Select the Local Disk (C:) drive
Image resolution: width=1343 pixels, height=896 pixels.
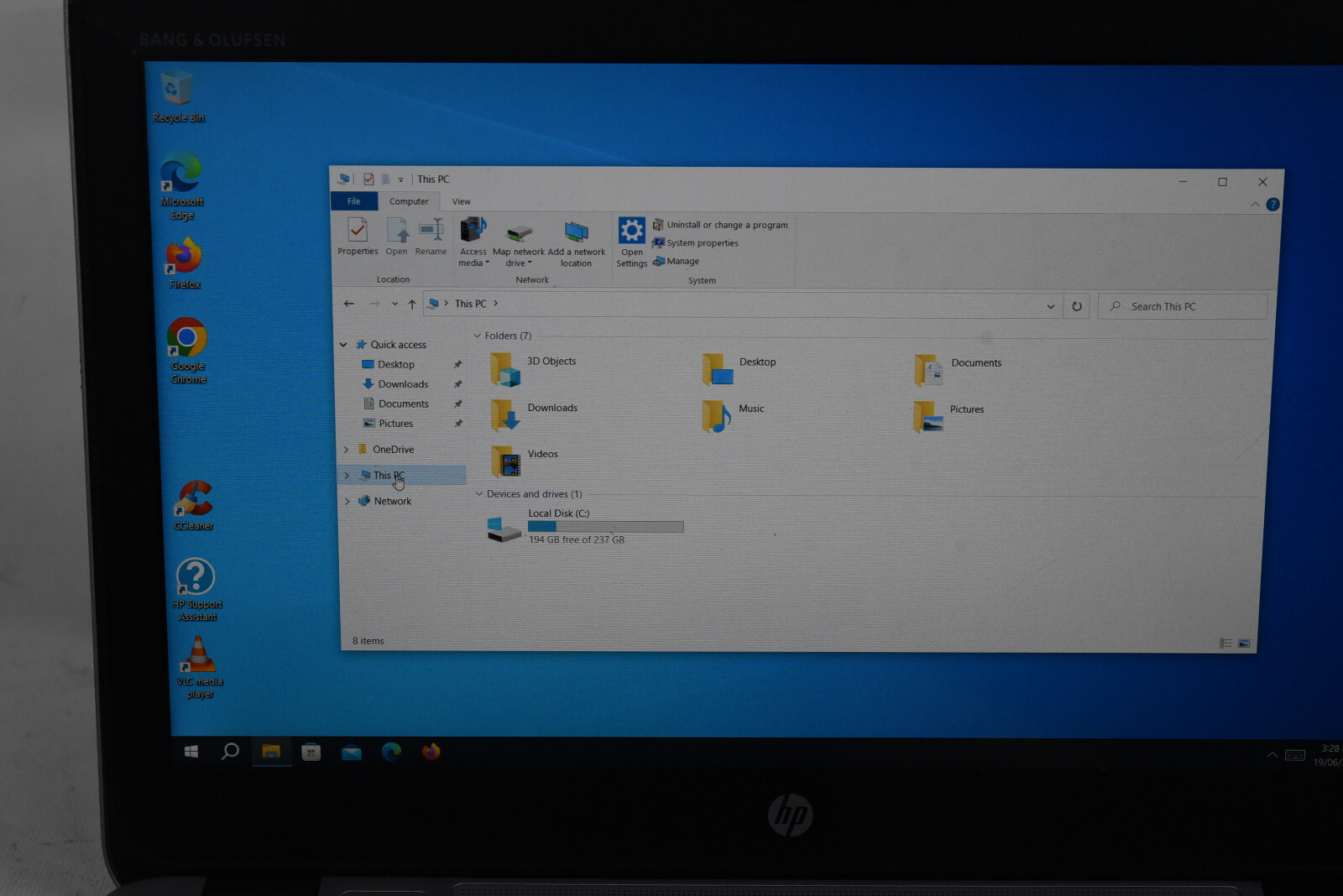pos(585,528)
